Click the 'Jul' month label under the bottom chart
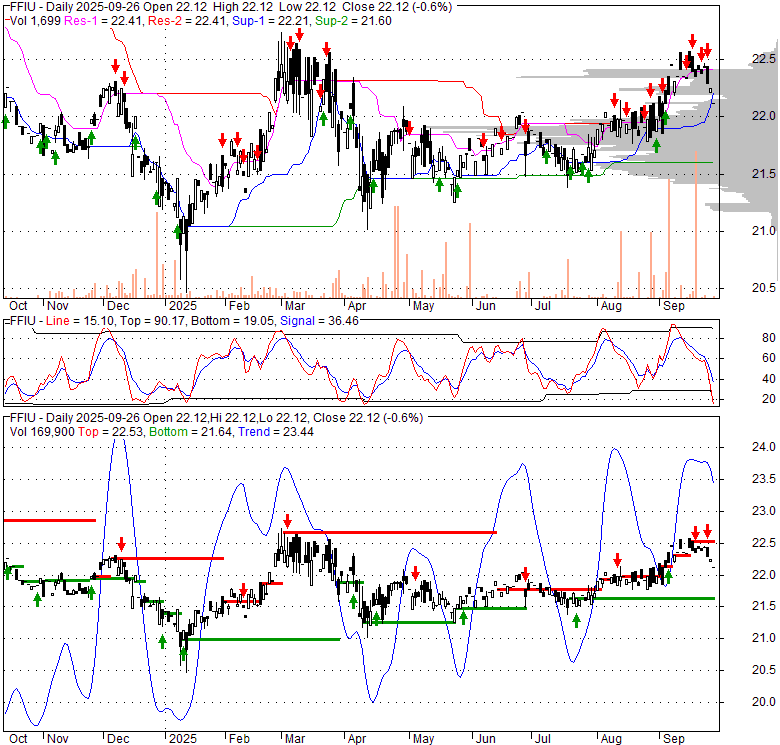 542,739
